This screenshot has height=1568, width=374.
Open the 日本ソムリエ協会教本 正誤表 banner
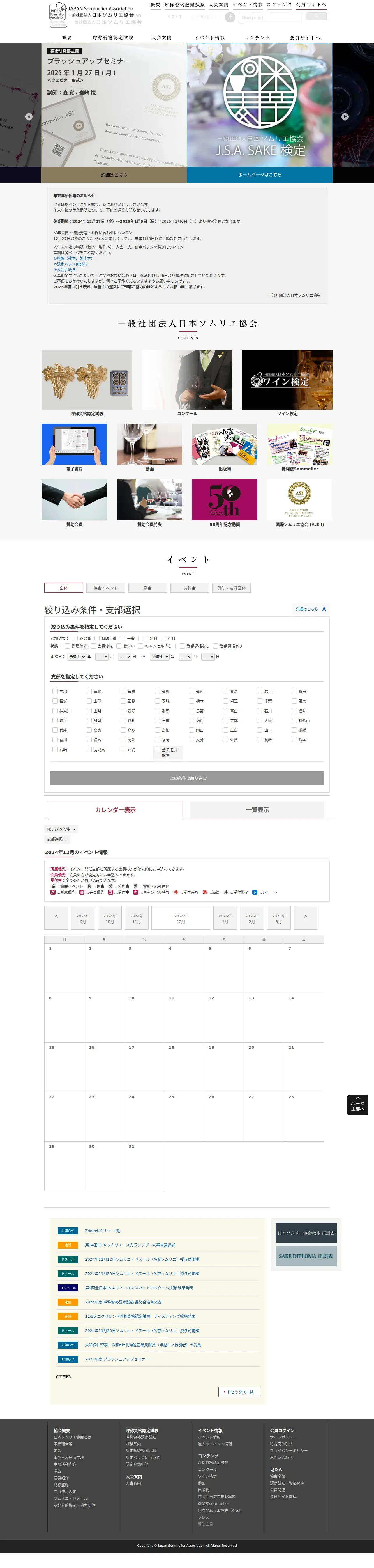point(306,1233)
